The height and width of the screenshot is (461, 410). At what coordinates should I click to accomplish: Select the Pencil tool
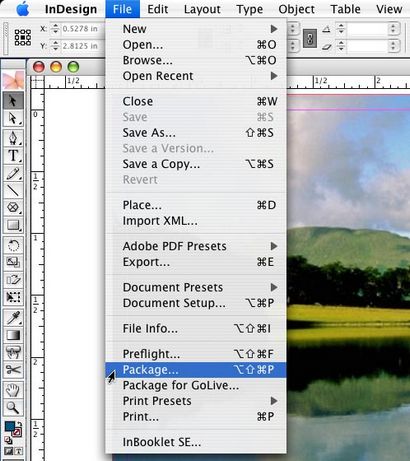pyautogui.click(x=13, y=173)
